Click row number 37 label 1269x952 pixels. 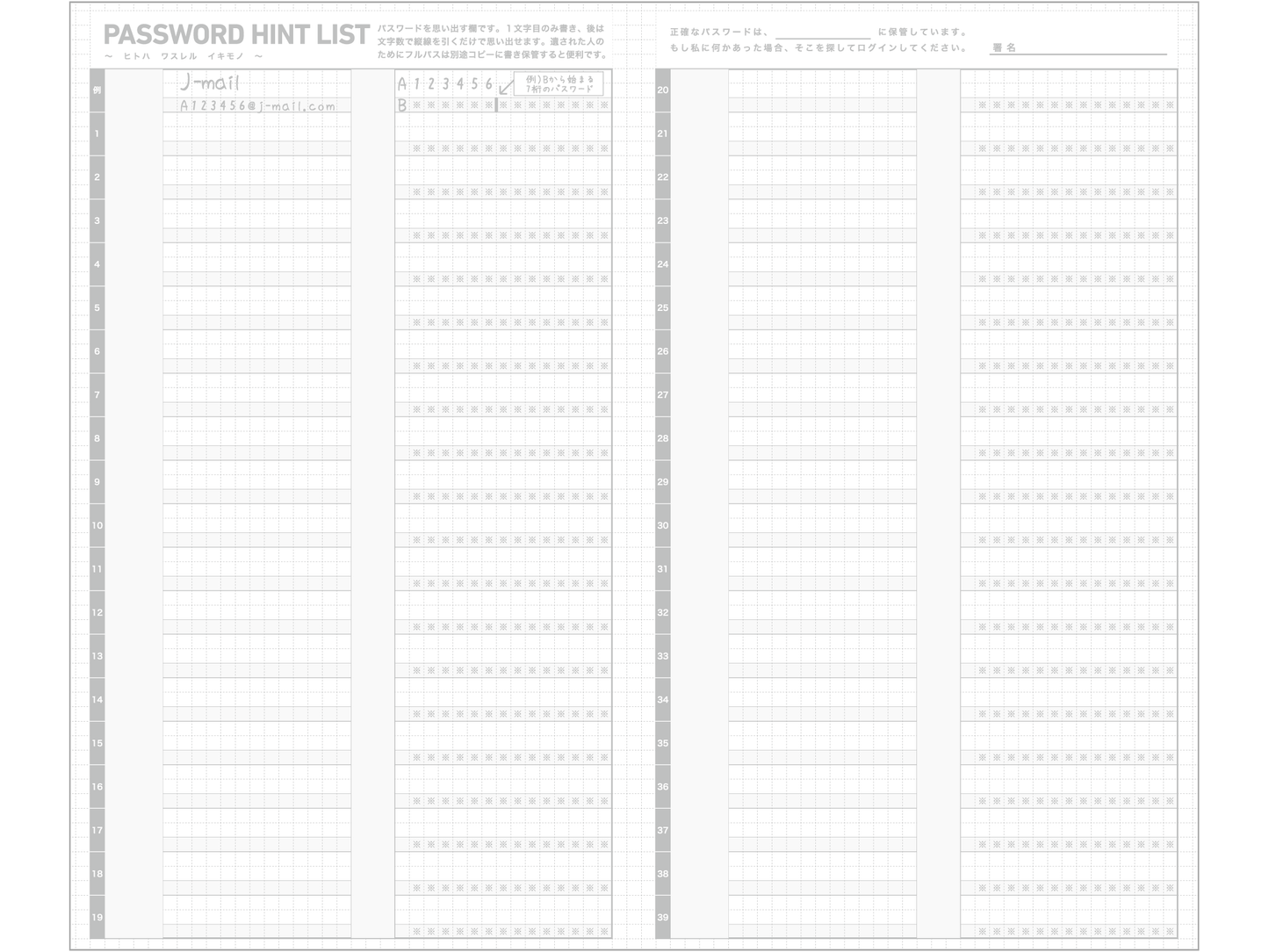[x=663, y=830]
